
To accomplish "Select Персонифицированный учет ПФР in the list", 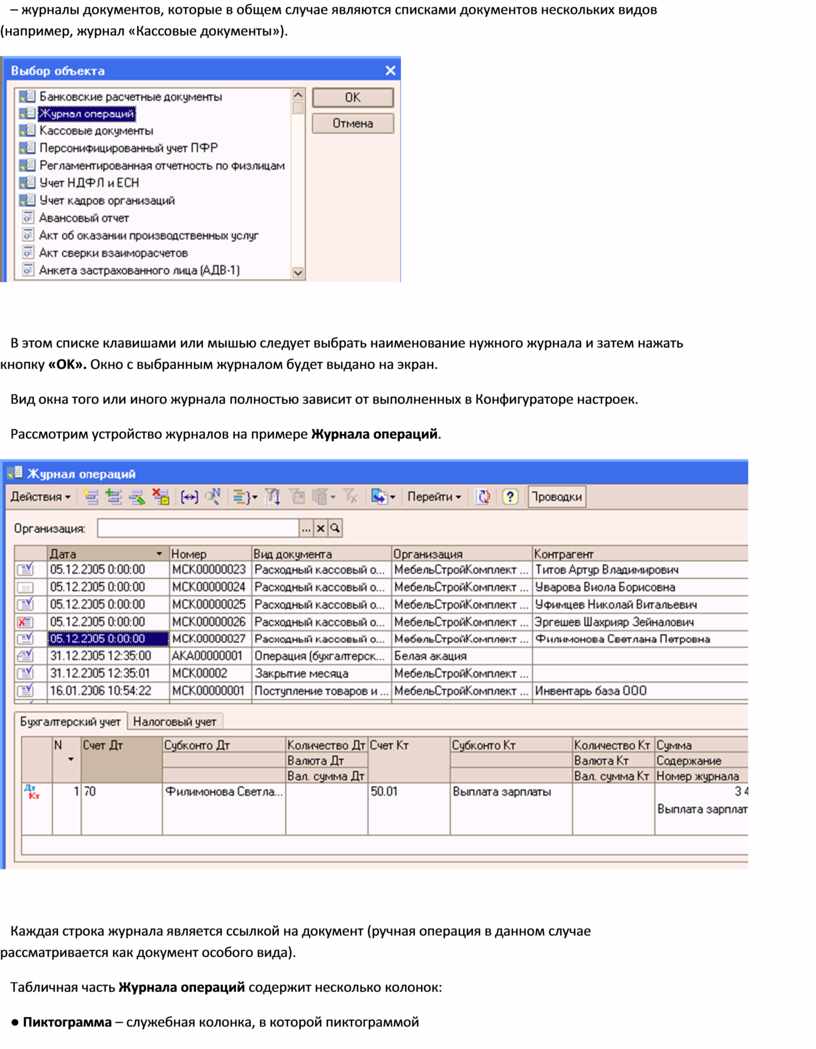I will coord(128,148).
